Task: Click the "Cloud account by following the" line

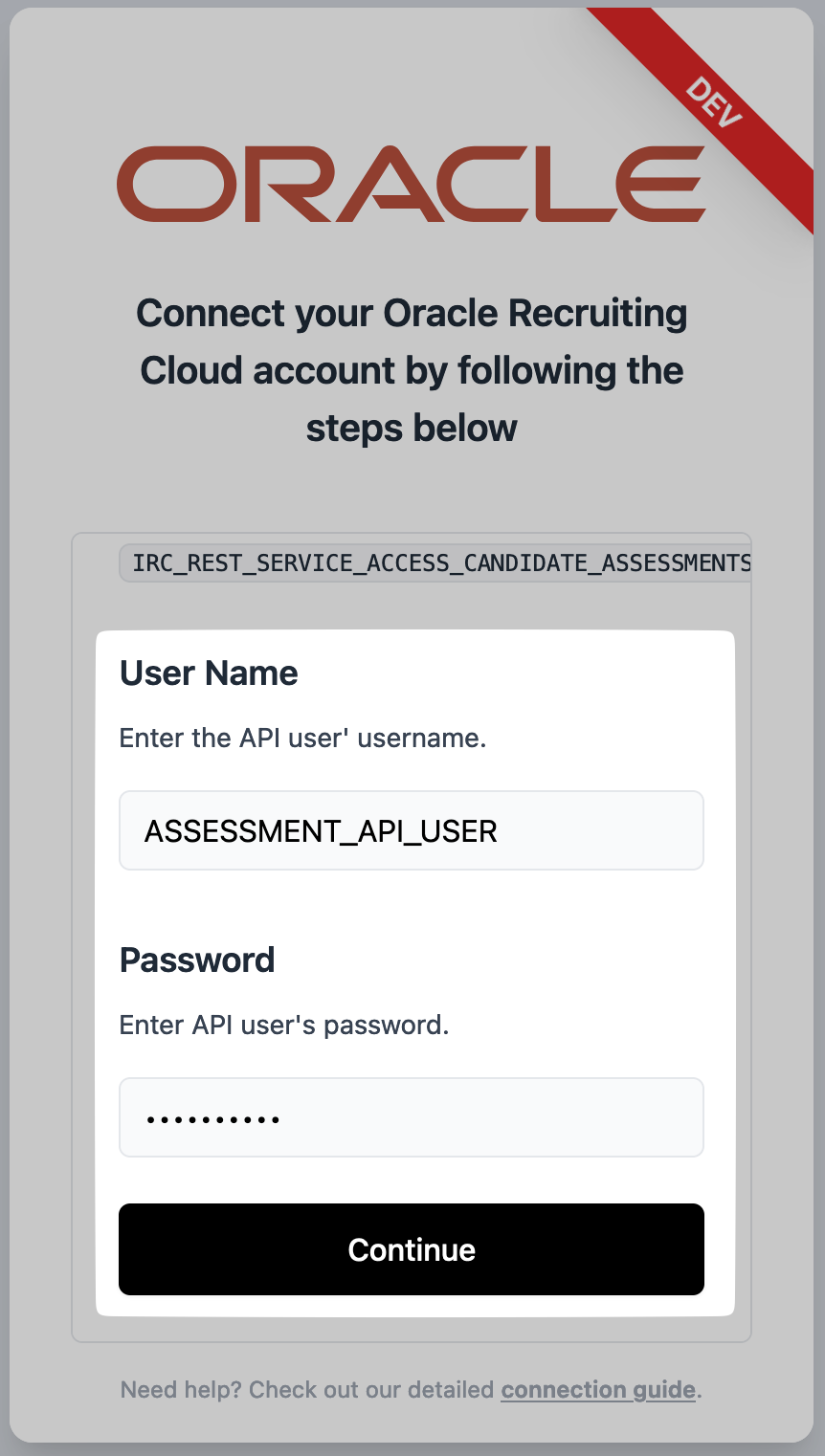Action: [x=412, y=370]
